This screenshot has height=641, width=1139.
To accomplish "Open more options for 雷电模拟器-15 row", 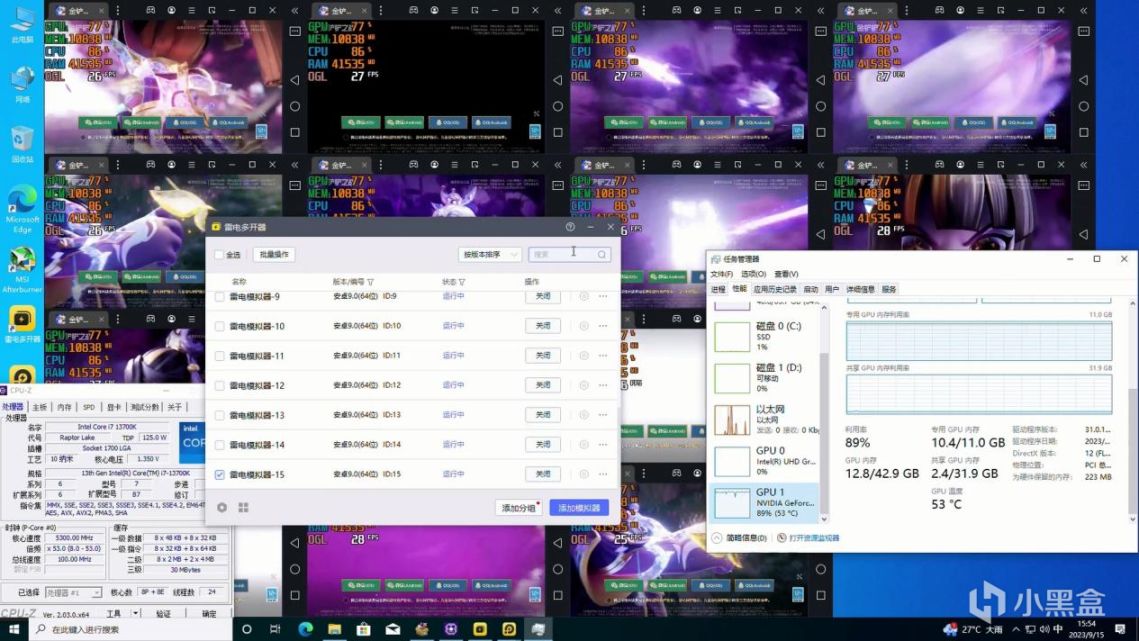I will tap(603, 474).
